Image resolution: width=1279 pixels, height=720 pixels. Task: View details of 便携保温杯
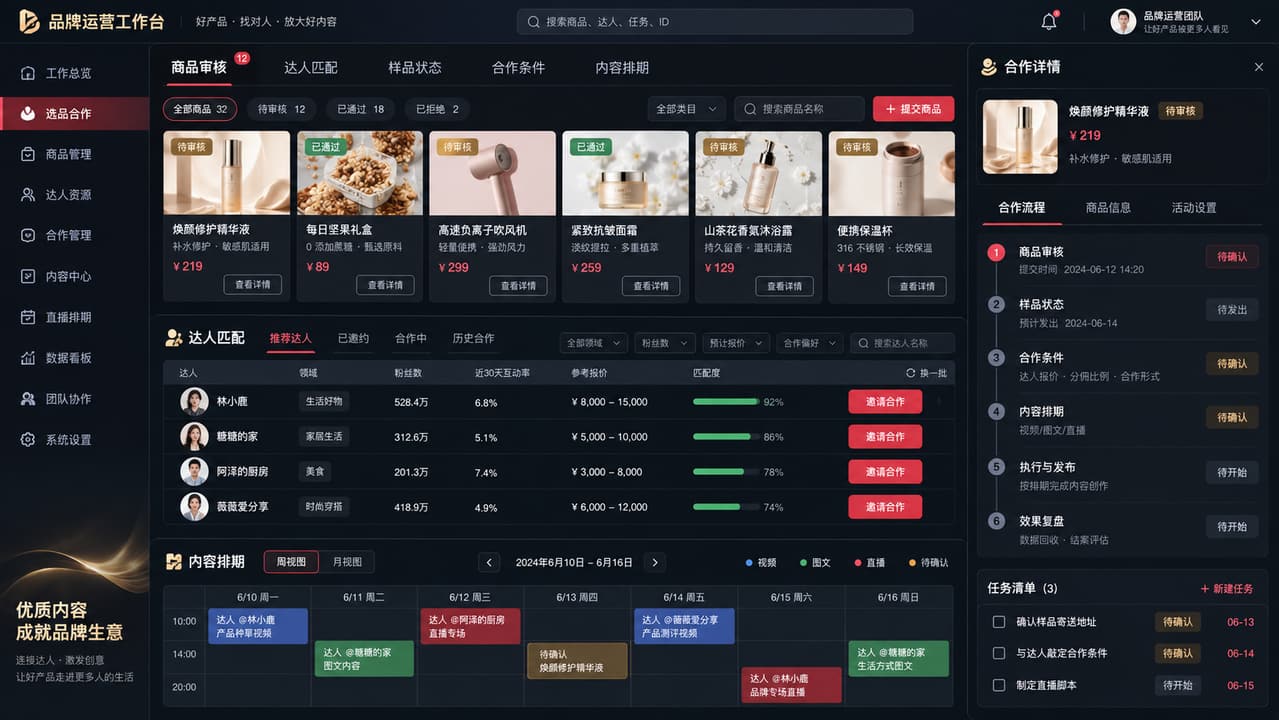[917, 286]
